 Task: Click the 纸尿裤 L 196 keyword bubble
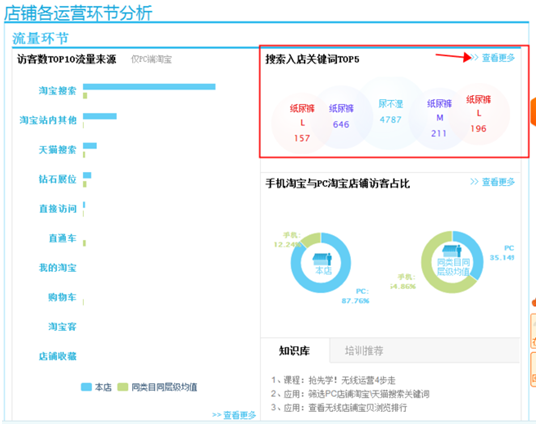tap(479, 114)
